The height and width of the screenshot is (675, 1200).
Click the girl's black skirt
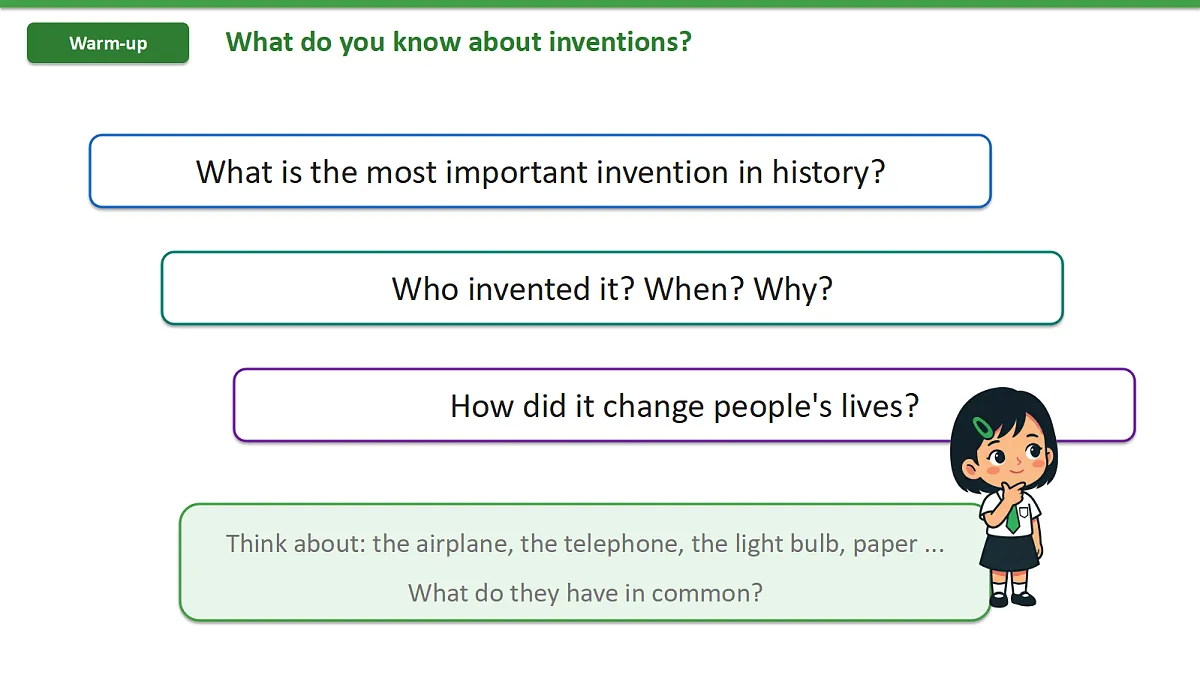pos(1010,551)
